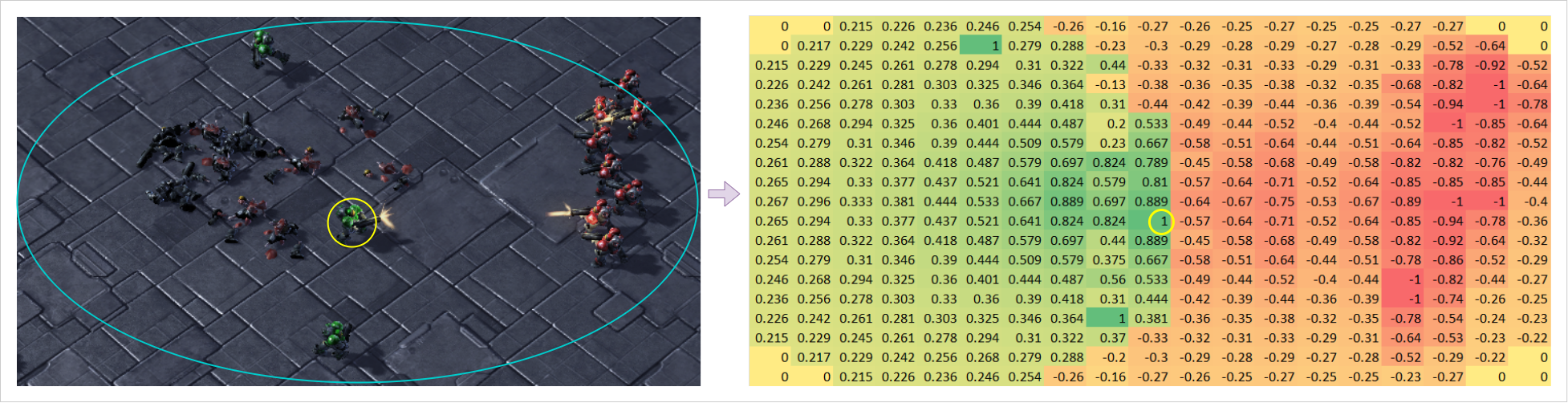Viewport: 1568px width, 403px height.
Task: Select the -0.53 cell beside -0.75
Action: pyautogui.click(x=1318, y=201)
